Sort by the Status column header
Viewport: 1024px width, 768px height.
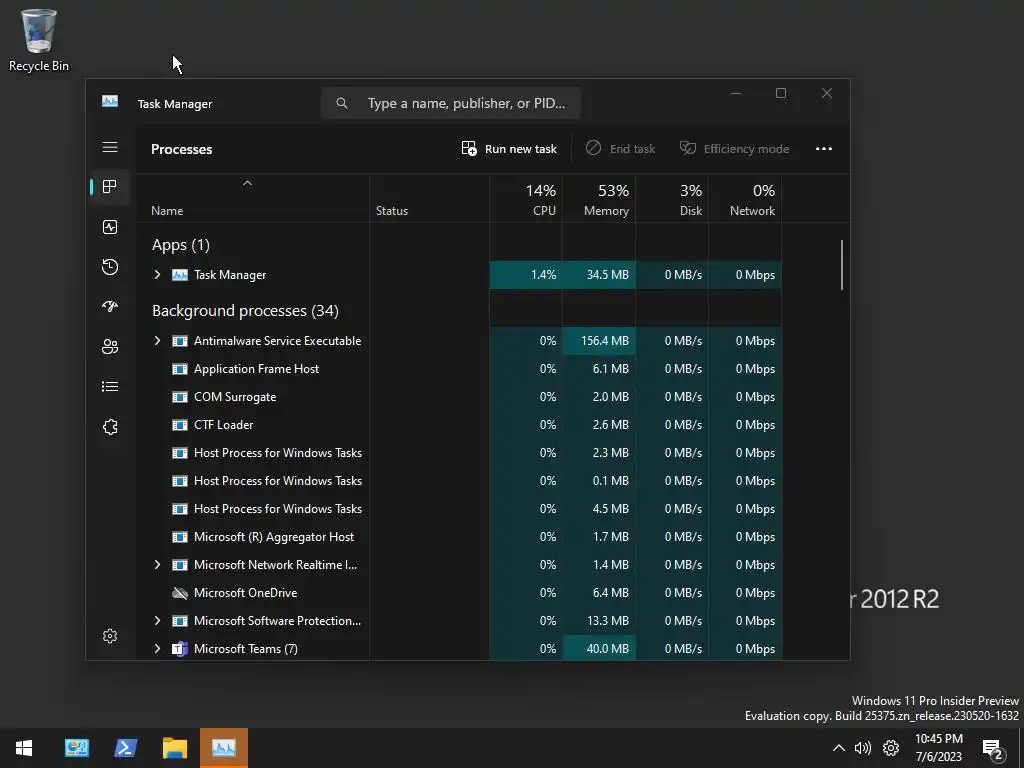click(x=429, y=199)
